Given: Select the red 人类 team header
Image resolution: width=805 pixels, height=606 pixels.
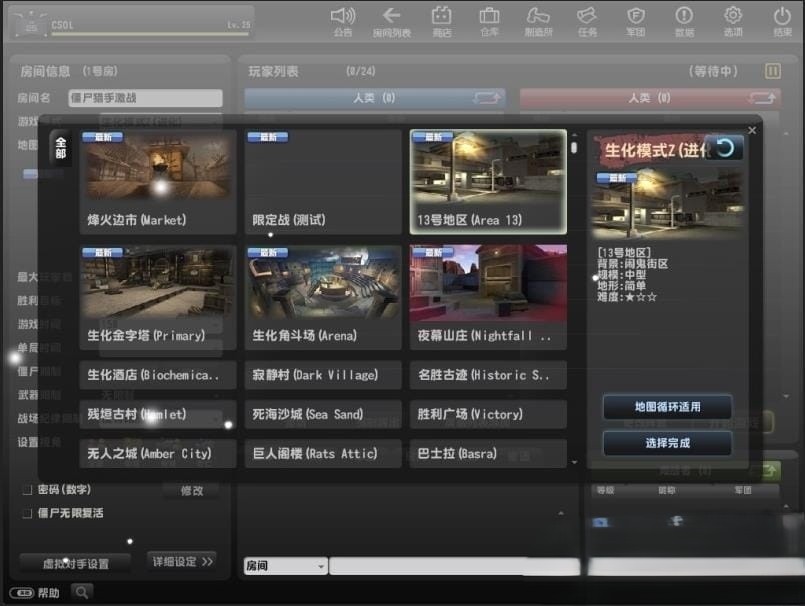Looking at the screenshot, I should [x=650, y=98].
